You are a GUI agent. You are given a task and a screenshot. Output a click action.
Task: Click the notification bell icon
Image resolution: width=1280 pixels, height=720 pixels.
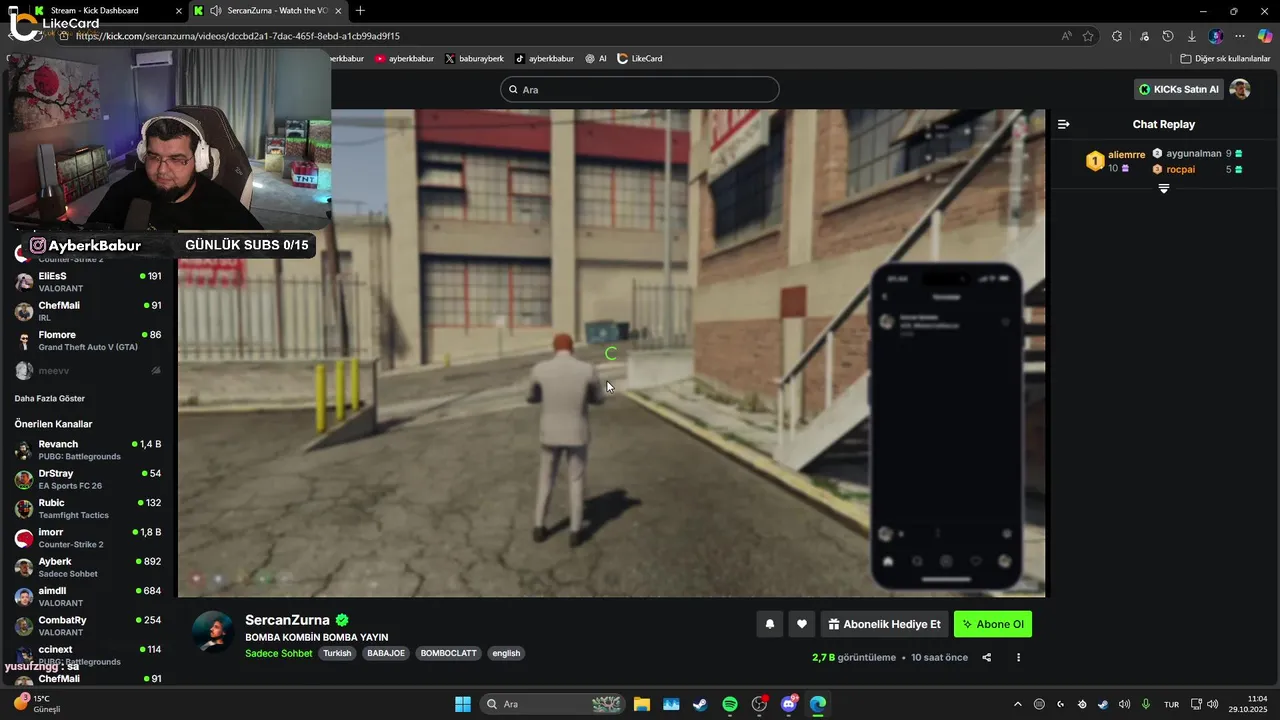pos(770,624)
